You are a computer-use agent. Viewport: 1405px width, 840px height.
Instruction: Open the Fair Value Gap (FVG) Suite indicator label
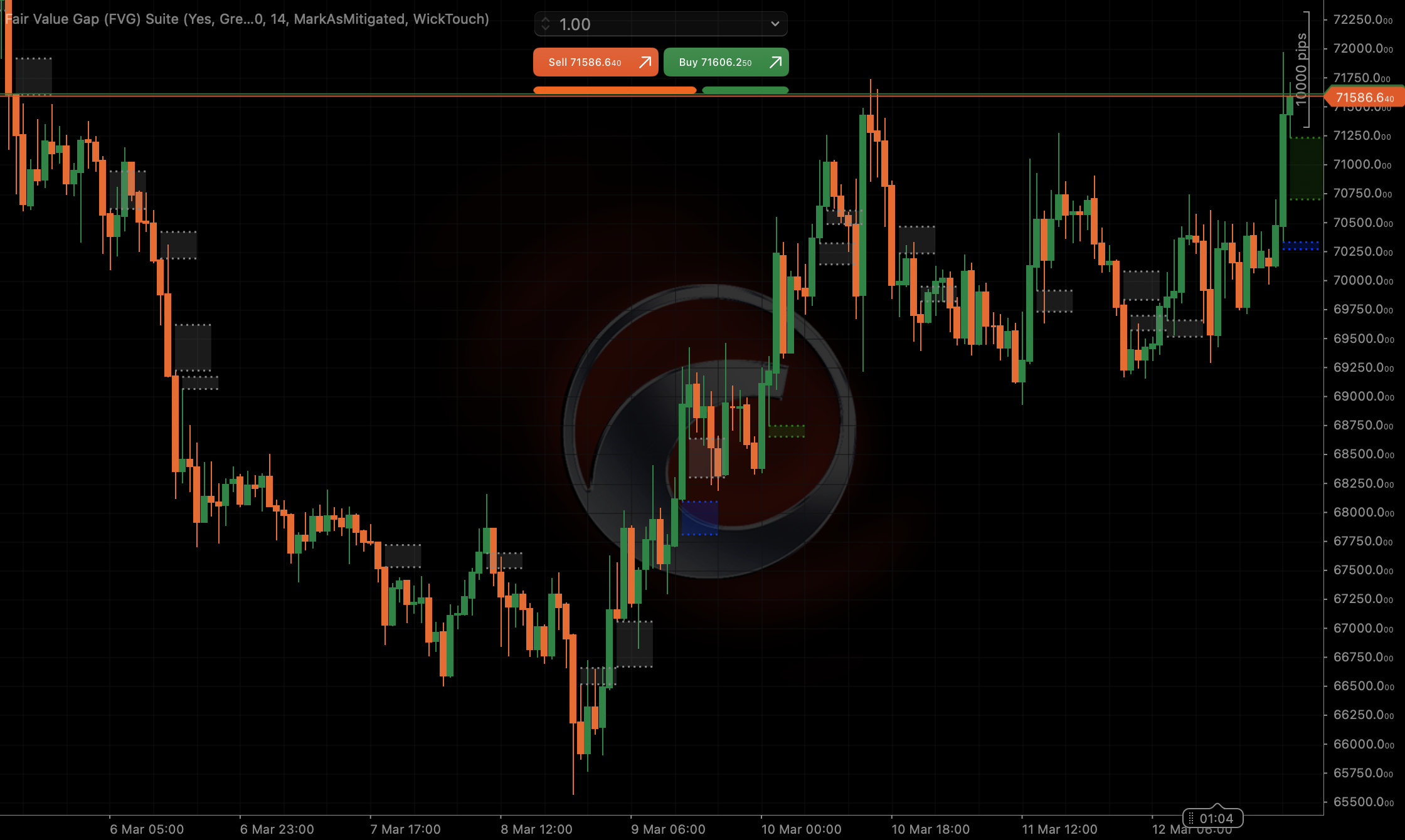pyautogui.click(x=245, y=19)
